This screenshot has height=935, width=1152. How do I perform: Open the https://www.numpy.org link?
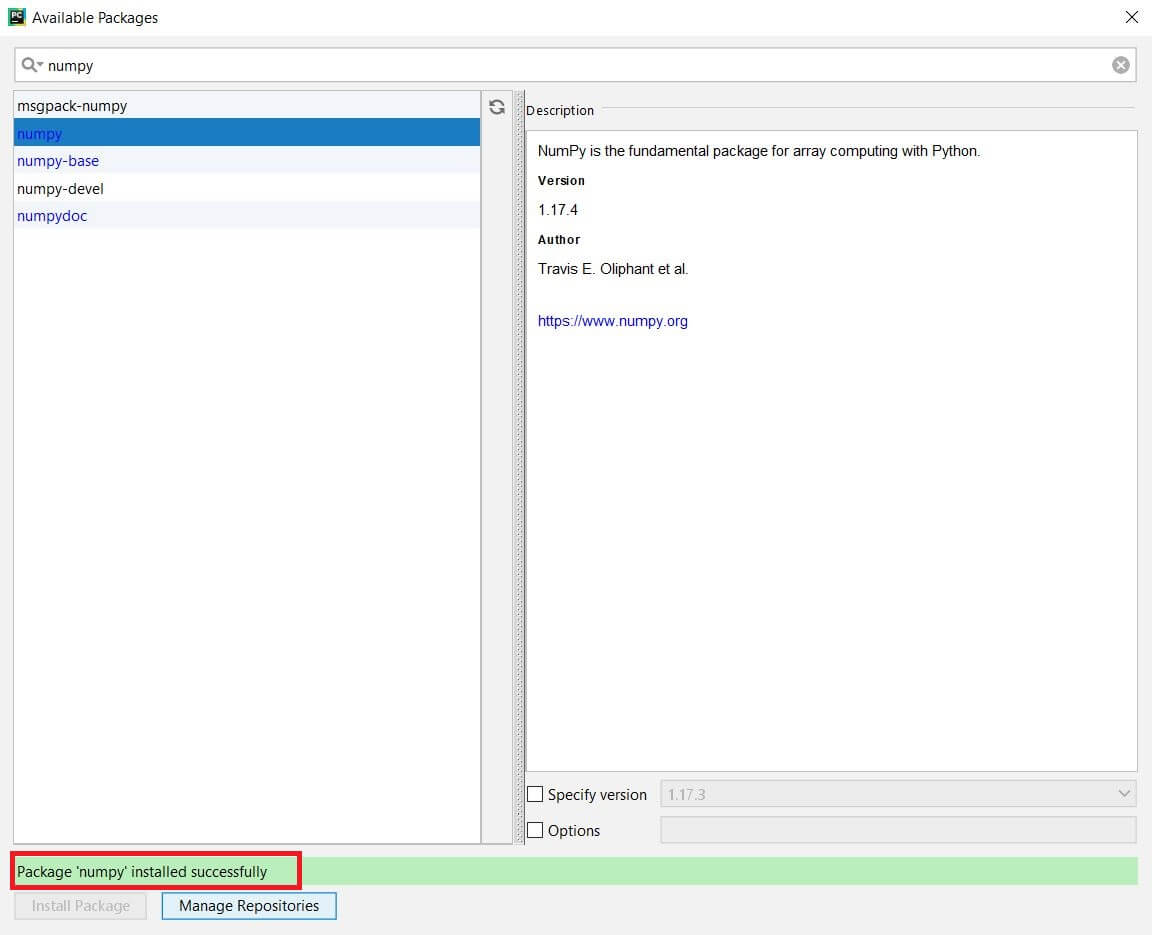[x=613, y=321]
